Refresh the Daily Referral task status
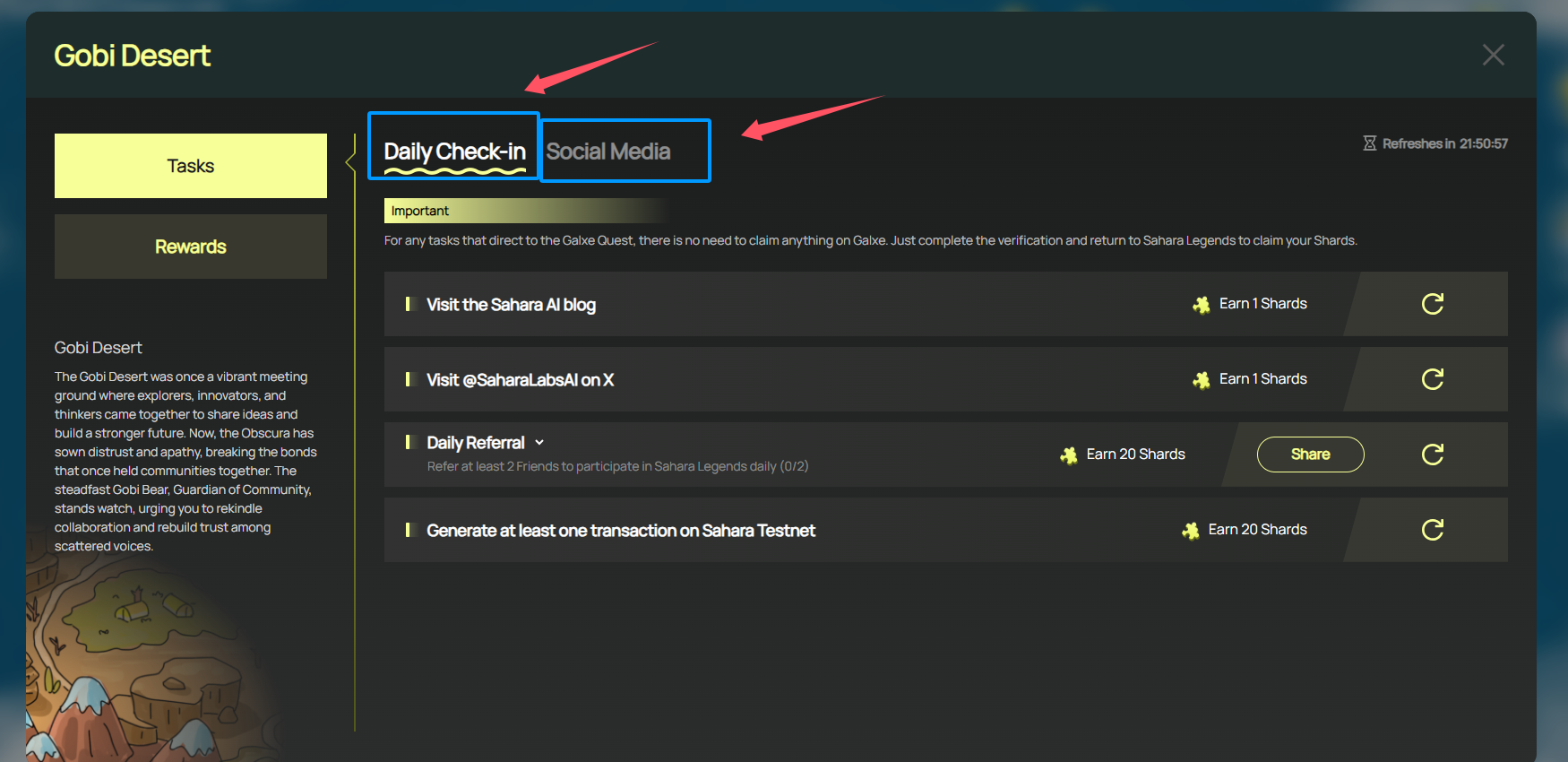 [x=1432, y=455]
